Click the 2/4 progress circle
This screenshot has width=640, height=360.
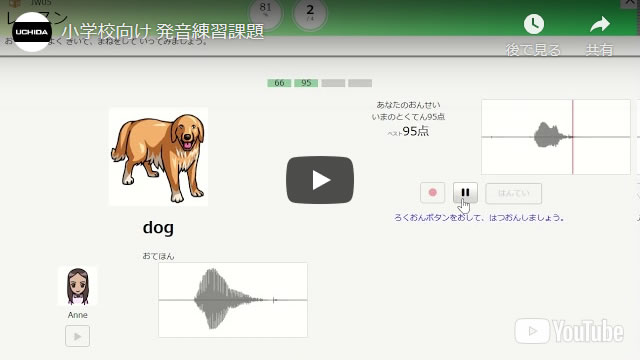[x=310, y=13]
